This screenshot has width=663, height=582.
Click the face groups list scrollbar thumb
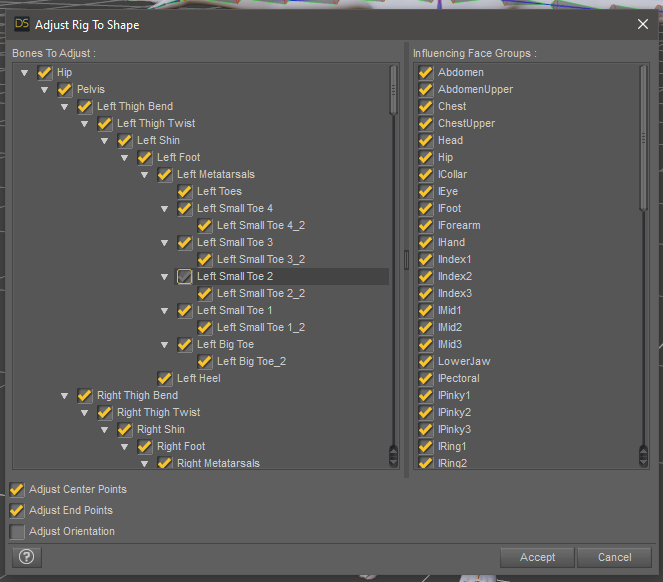pos(644,138)
